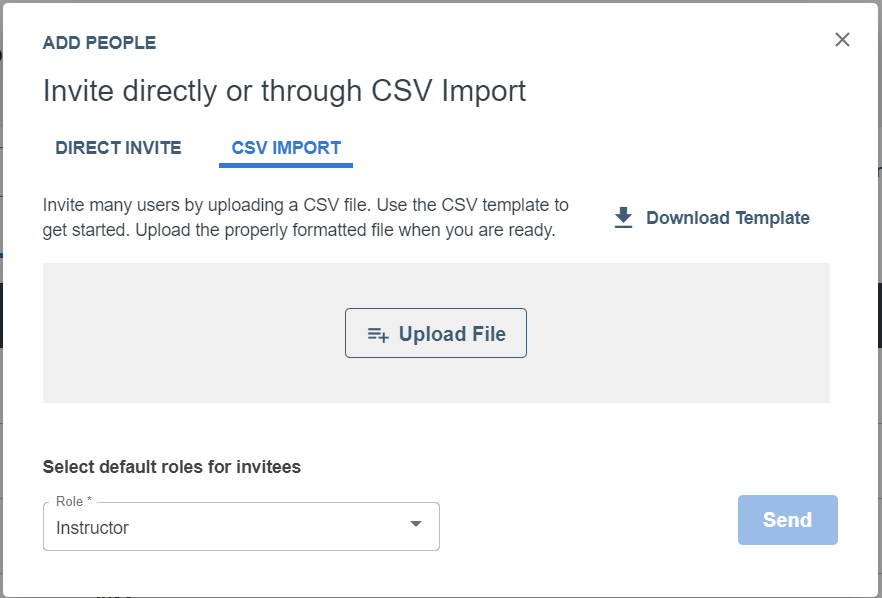Click the blue underline beneath CSV Import
The image size is (882, 598).
point(286,165)
